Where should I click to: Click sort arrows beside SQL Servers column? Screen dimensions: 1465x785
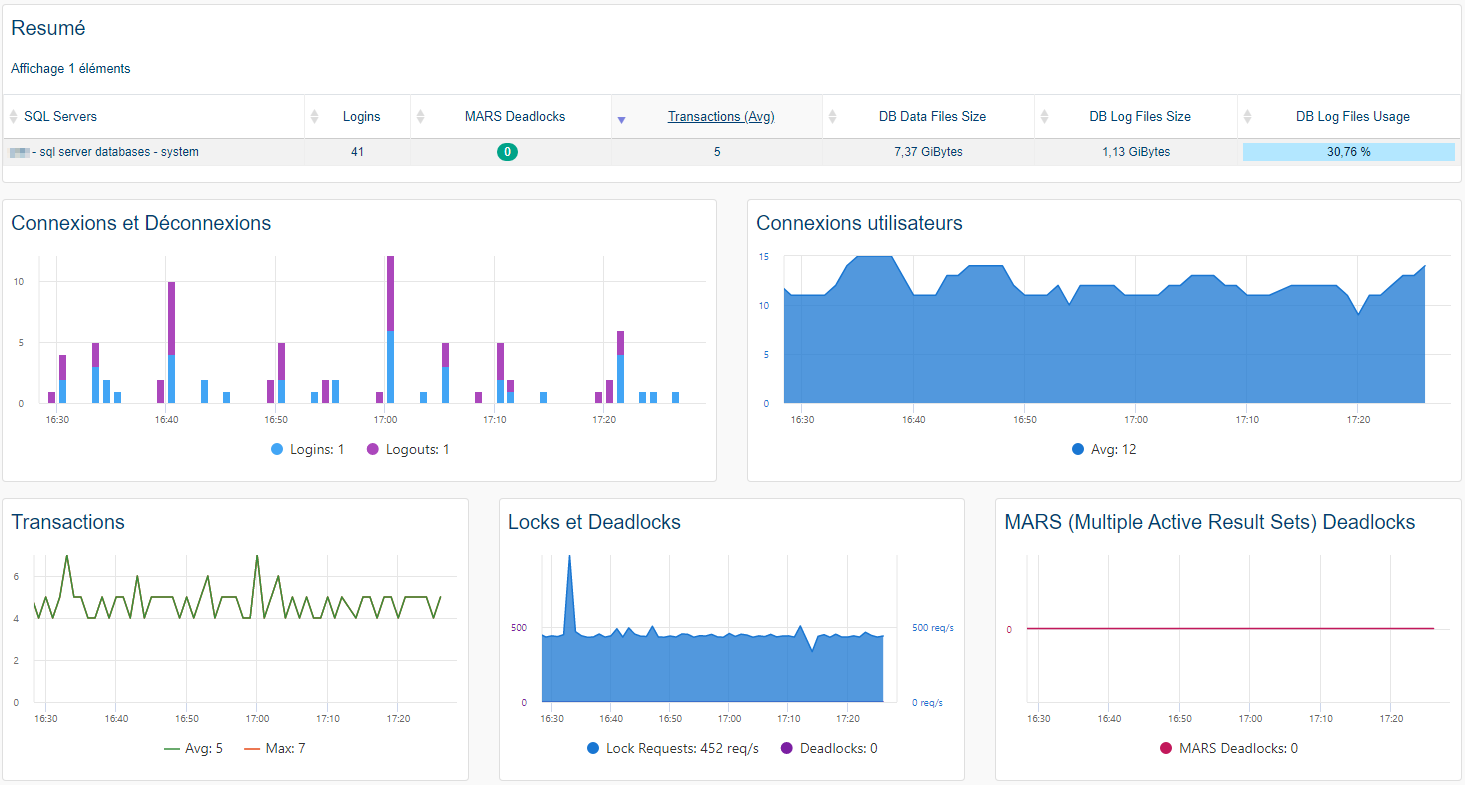click(14, 117)
